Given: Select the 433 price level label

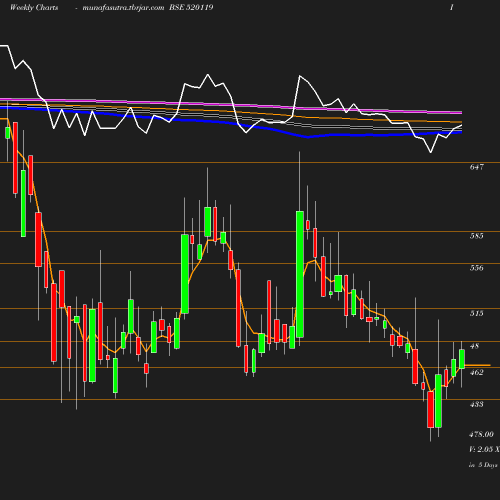Looking at the screenshot, I should tap(477, 404).
